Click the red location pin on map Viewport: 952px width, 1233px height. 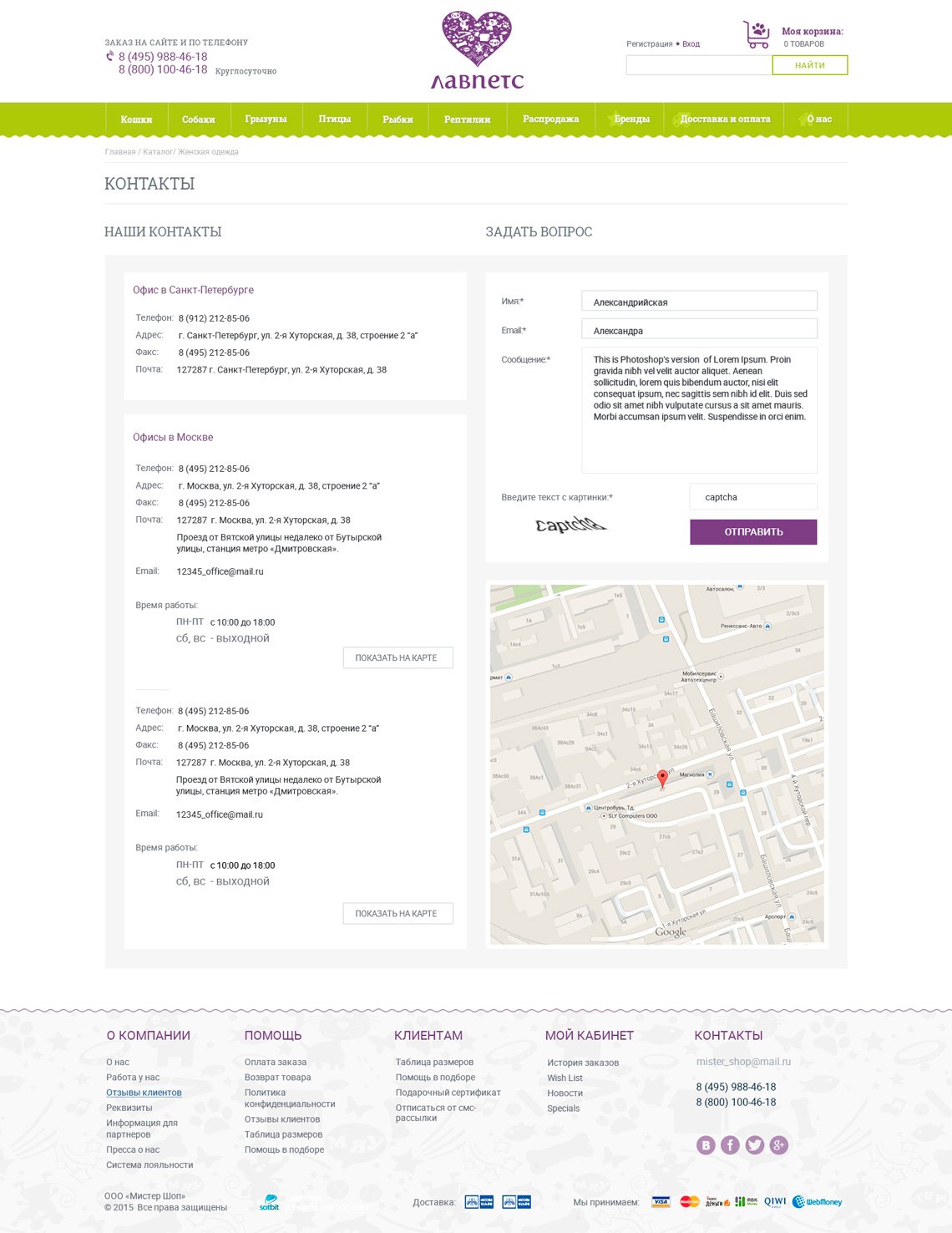click(x=662, y=779)
